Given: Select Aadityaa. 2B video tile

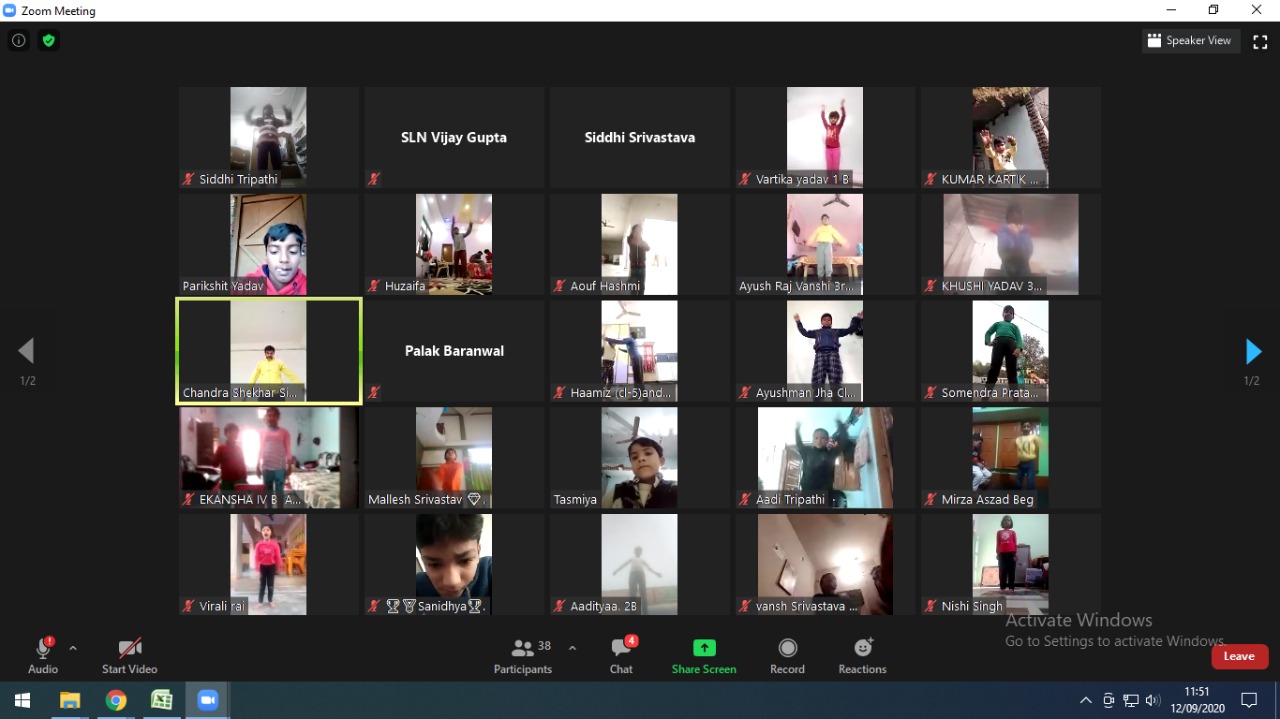Looking at the screenshot, I should click(640, 565).
